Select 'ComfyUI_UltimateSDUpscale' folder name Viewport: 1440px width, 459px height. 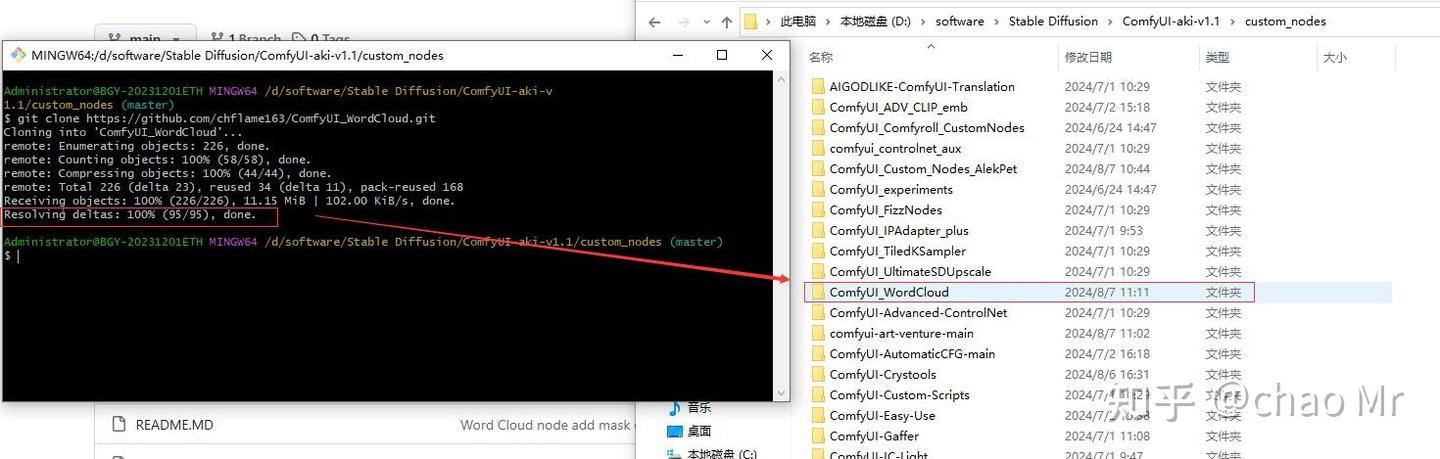point(910,271)
